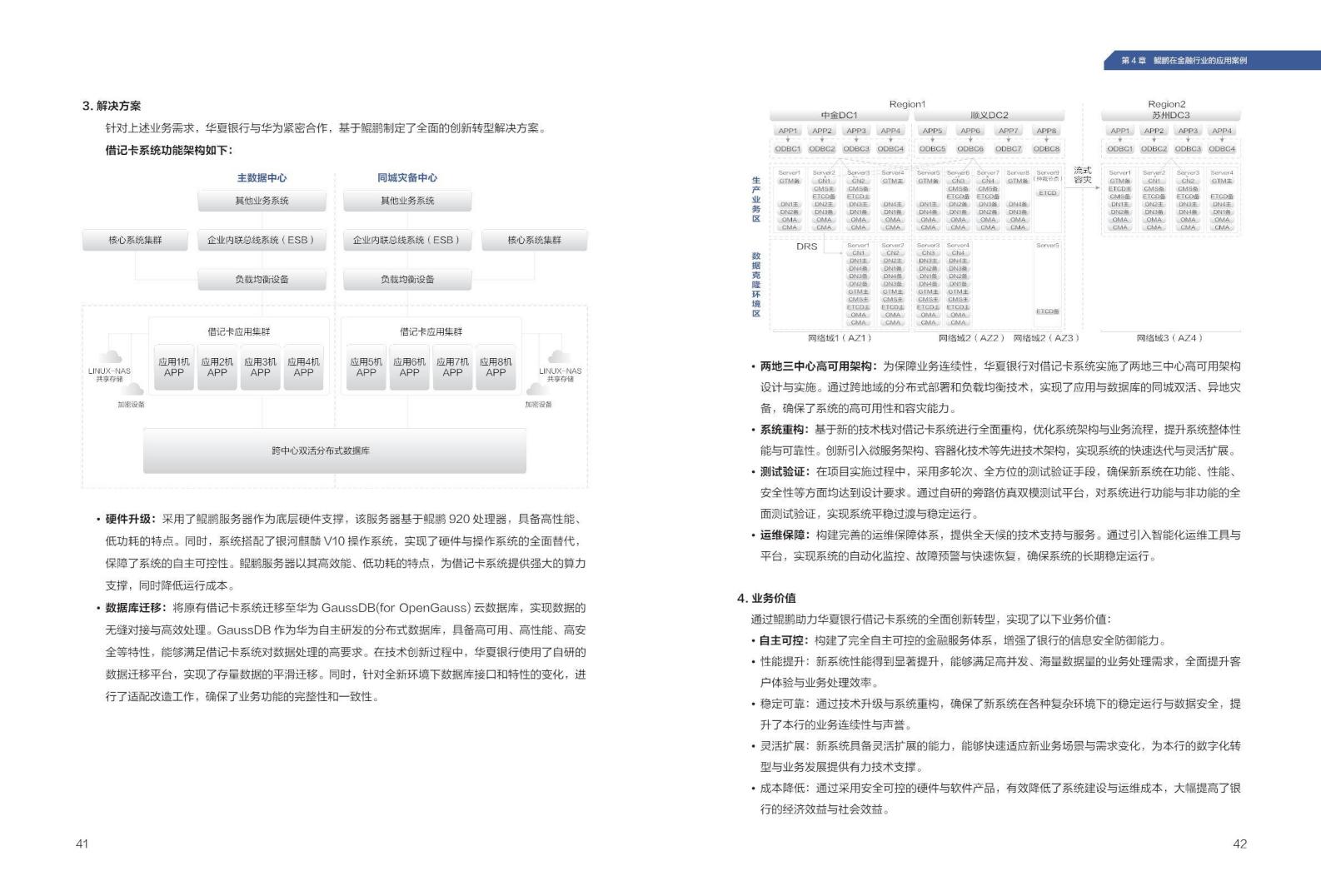Click the 应用3机 APP box
Screen dimensions: 1321x896
click(260, 367)
